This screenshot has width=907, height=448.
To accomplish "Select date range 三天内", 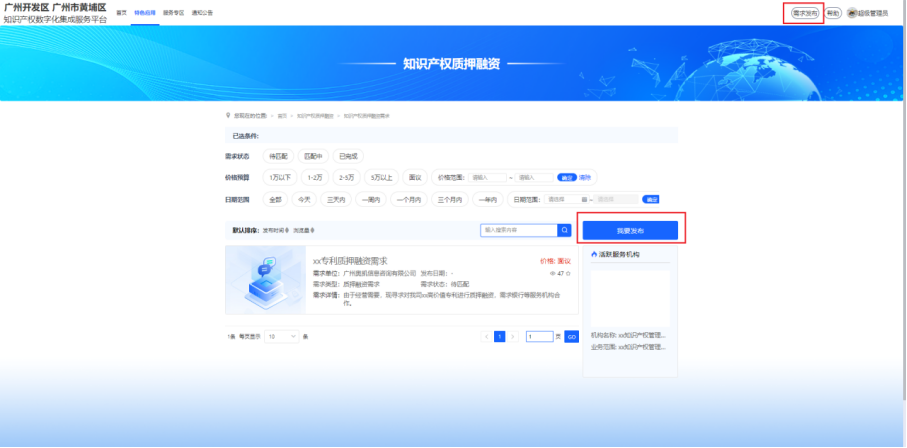I will tap(336, 200).
